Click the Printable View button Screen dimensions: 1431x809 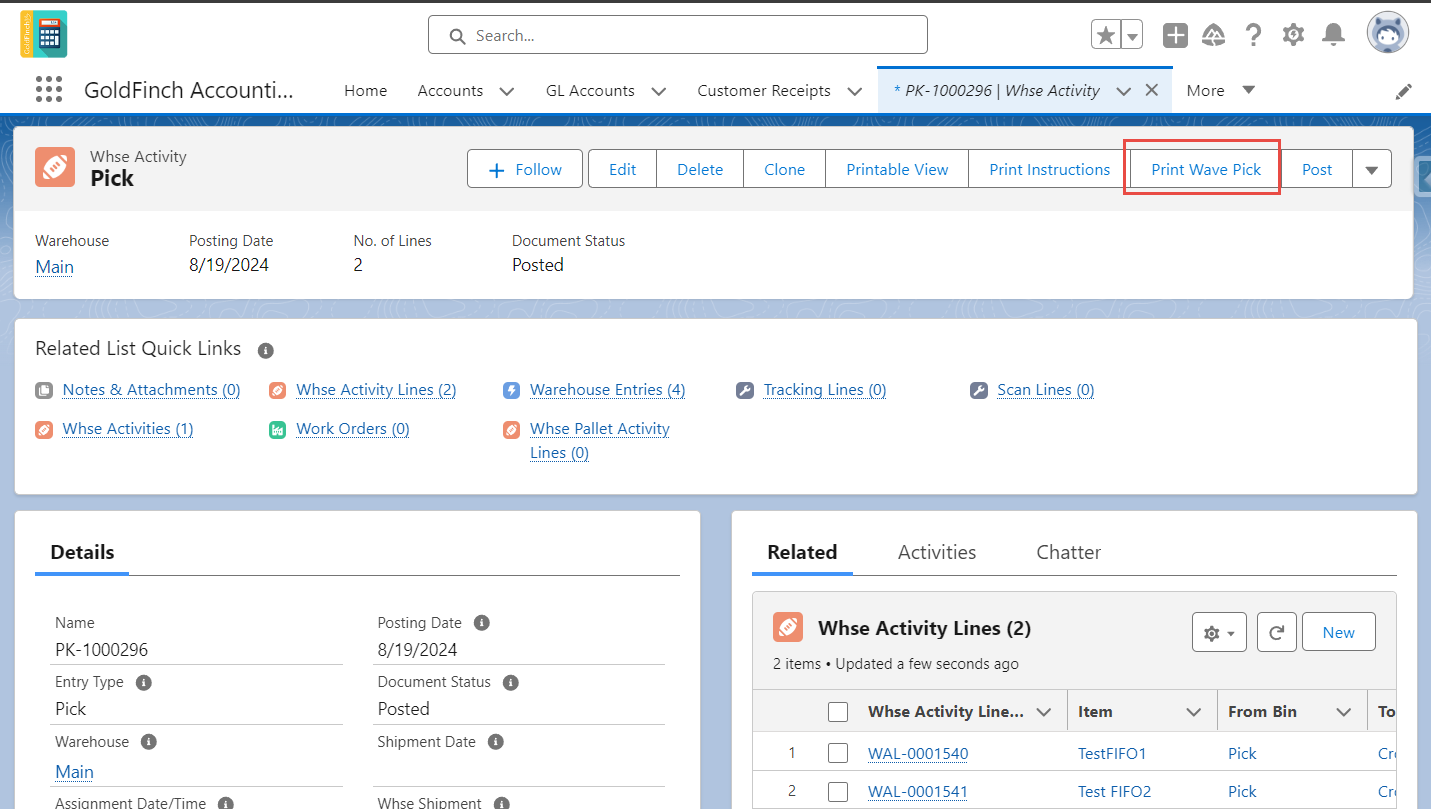point(897,169)
